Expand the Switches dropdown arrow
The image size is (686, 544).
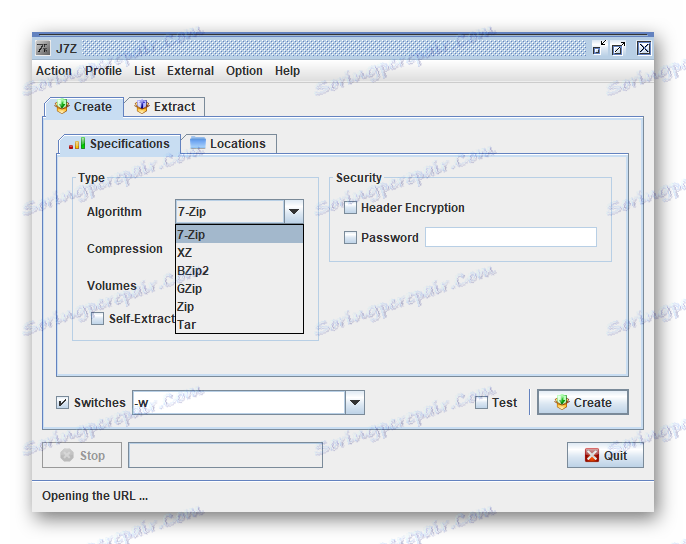coord(355,403)
